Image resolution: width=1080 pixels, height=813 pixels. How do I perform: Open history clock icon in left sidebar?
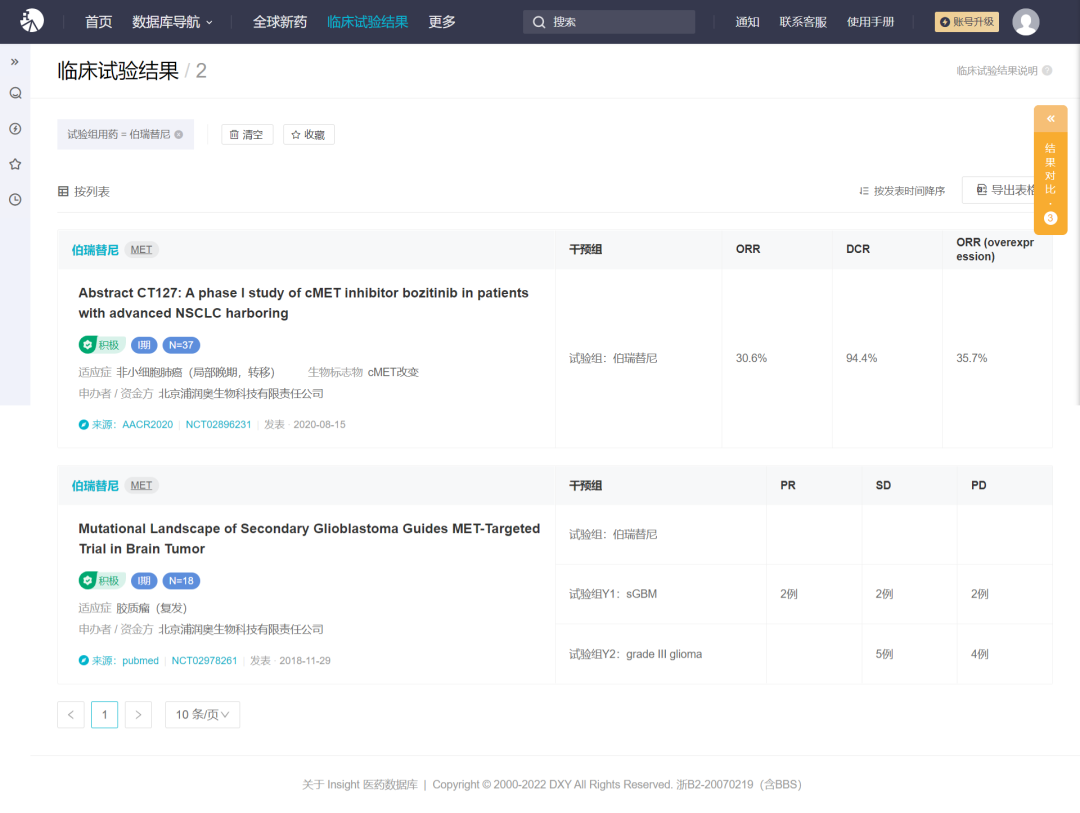[15, 200]
